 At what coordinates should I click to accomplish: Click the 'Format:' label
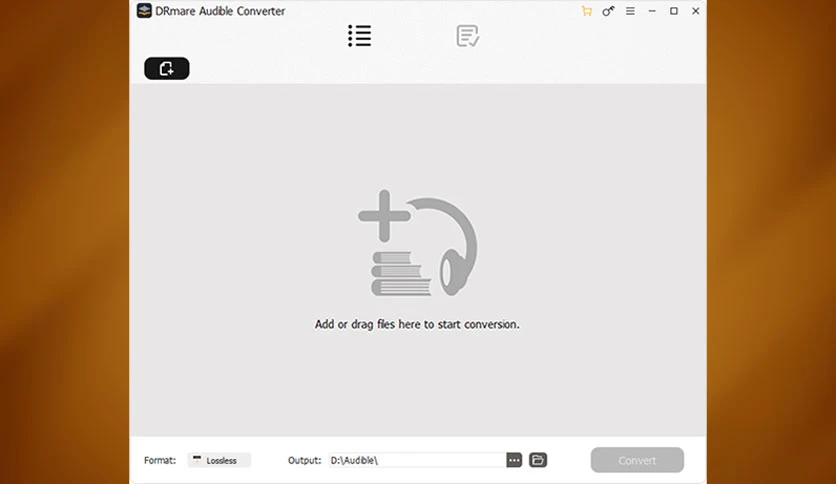pos(160,460)
